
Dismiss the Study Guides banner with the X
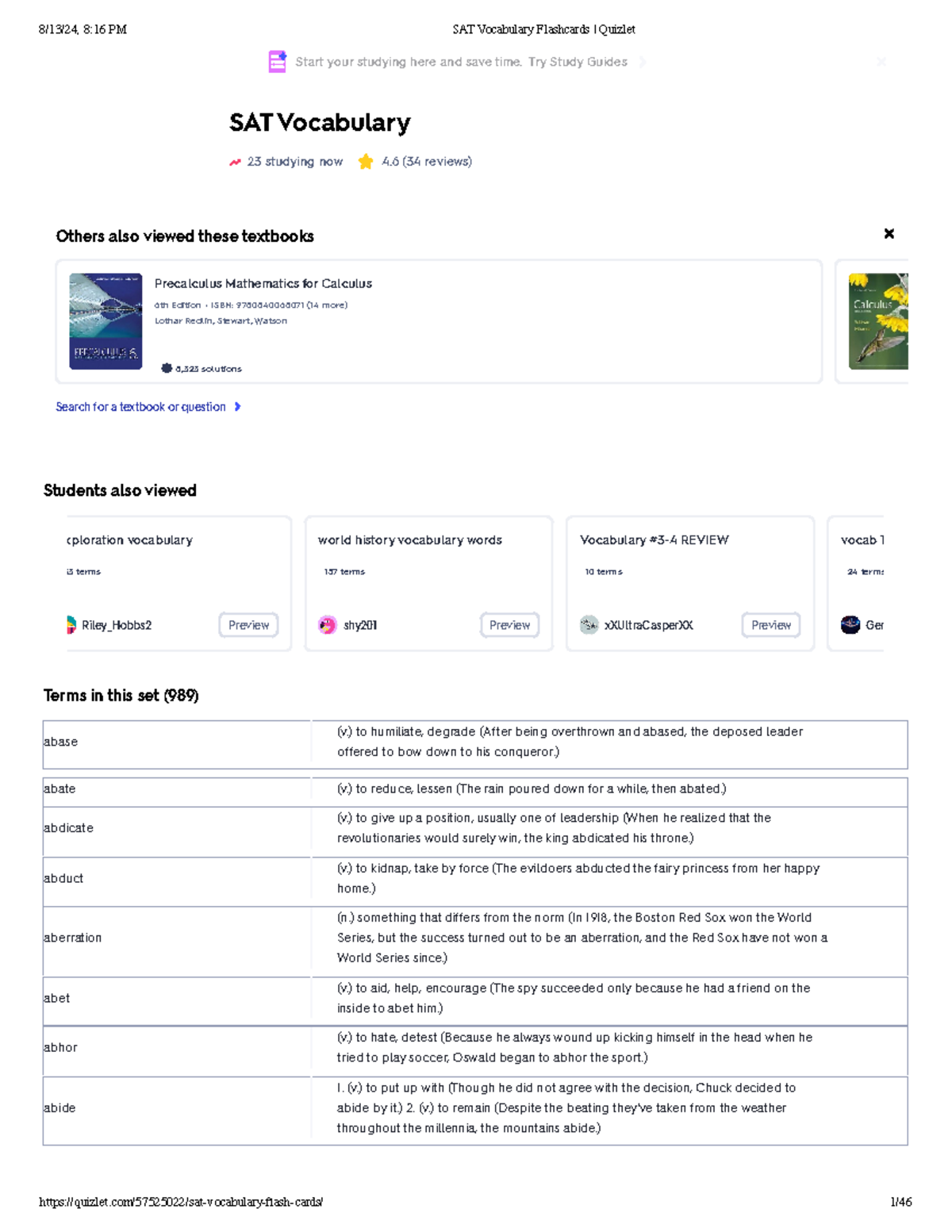coord(882,62)
